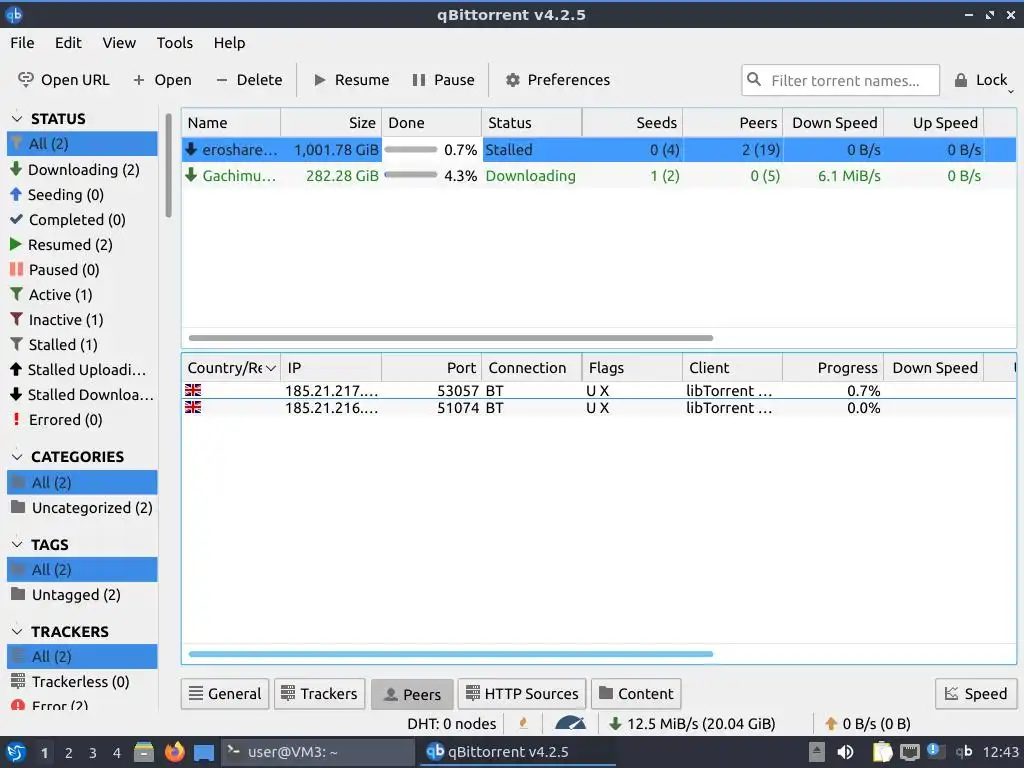Click the download arrow icon of eroshare torrent

191,149
